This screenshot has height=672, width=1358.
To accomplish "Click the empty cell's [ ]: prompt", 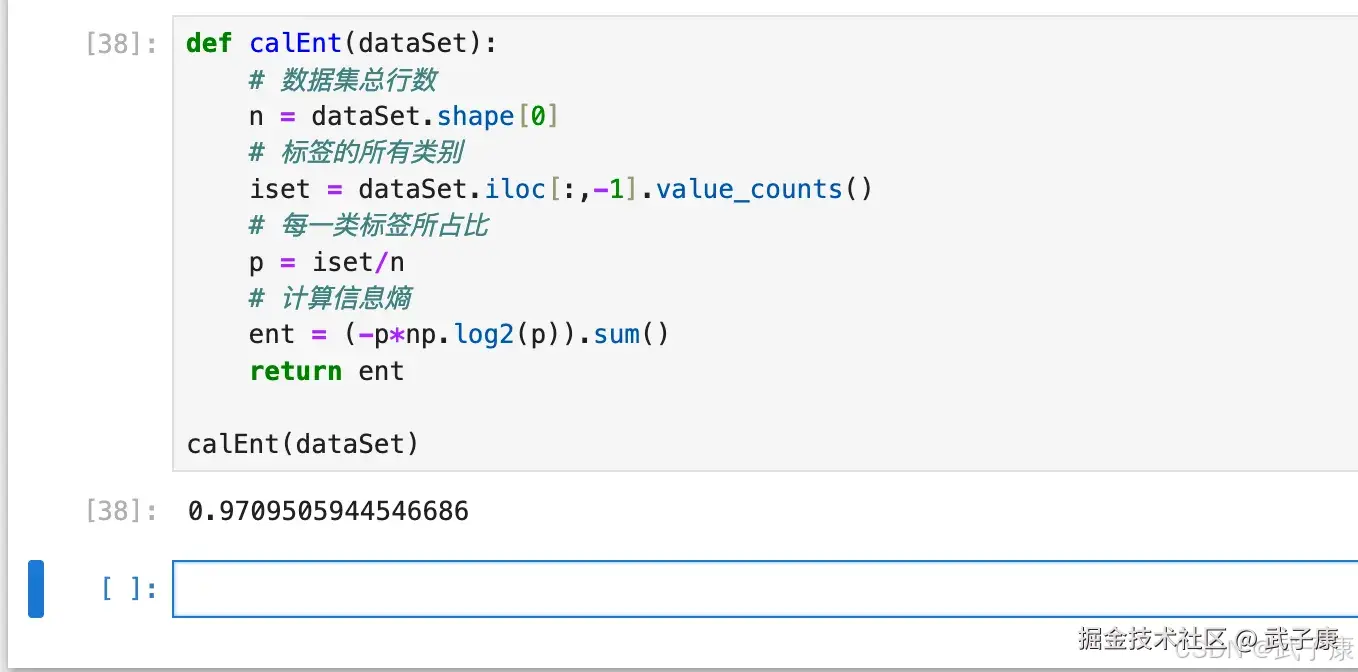I will 129,589.
